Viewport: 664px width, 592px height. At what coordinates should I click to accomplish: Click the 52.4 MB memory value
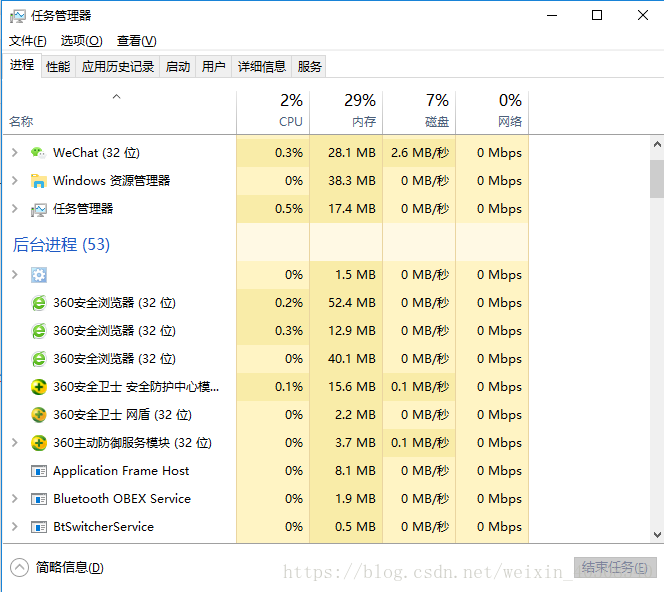coord(352,303)
